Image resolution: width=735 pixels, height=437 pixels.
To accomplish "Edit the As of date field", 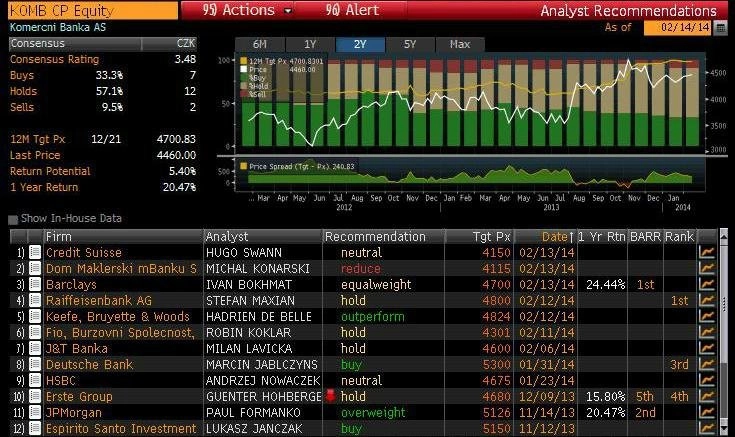I will click(678, 28).
